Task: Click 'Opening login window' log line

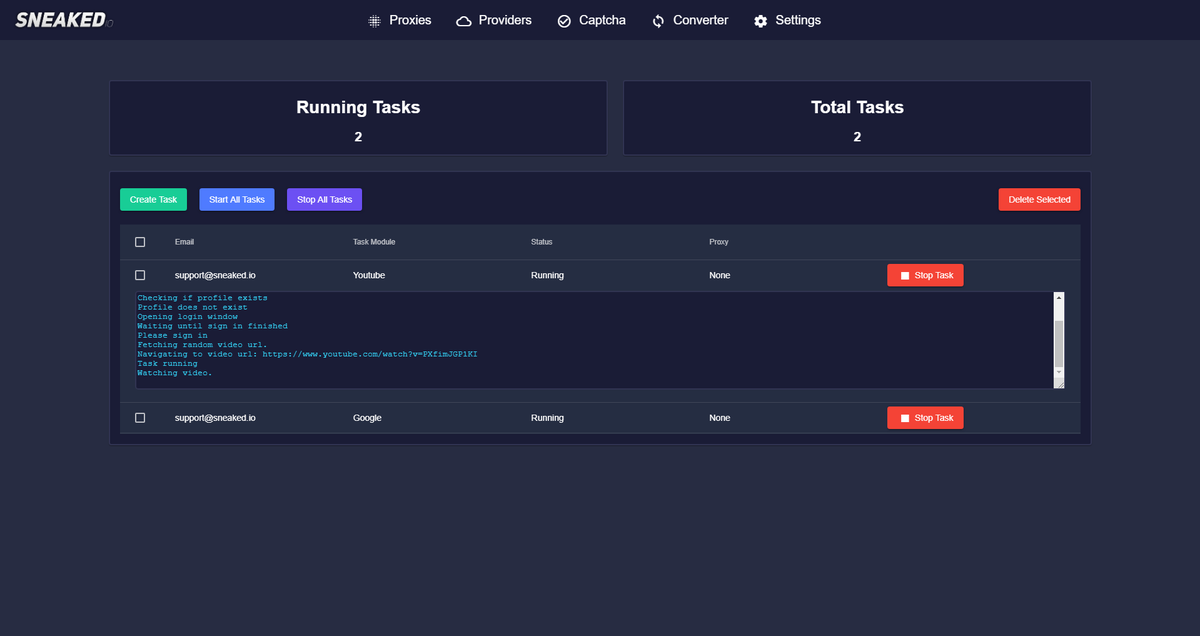Action: [x=187, y=317]
